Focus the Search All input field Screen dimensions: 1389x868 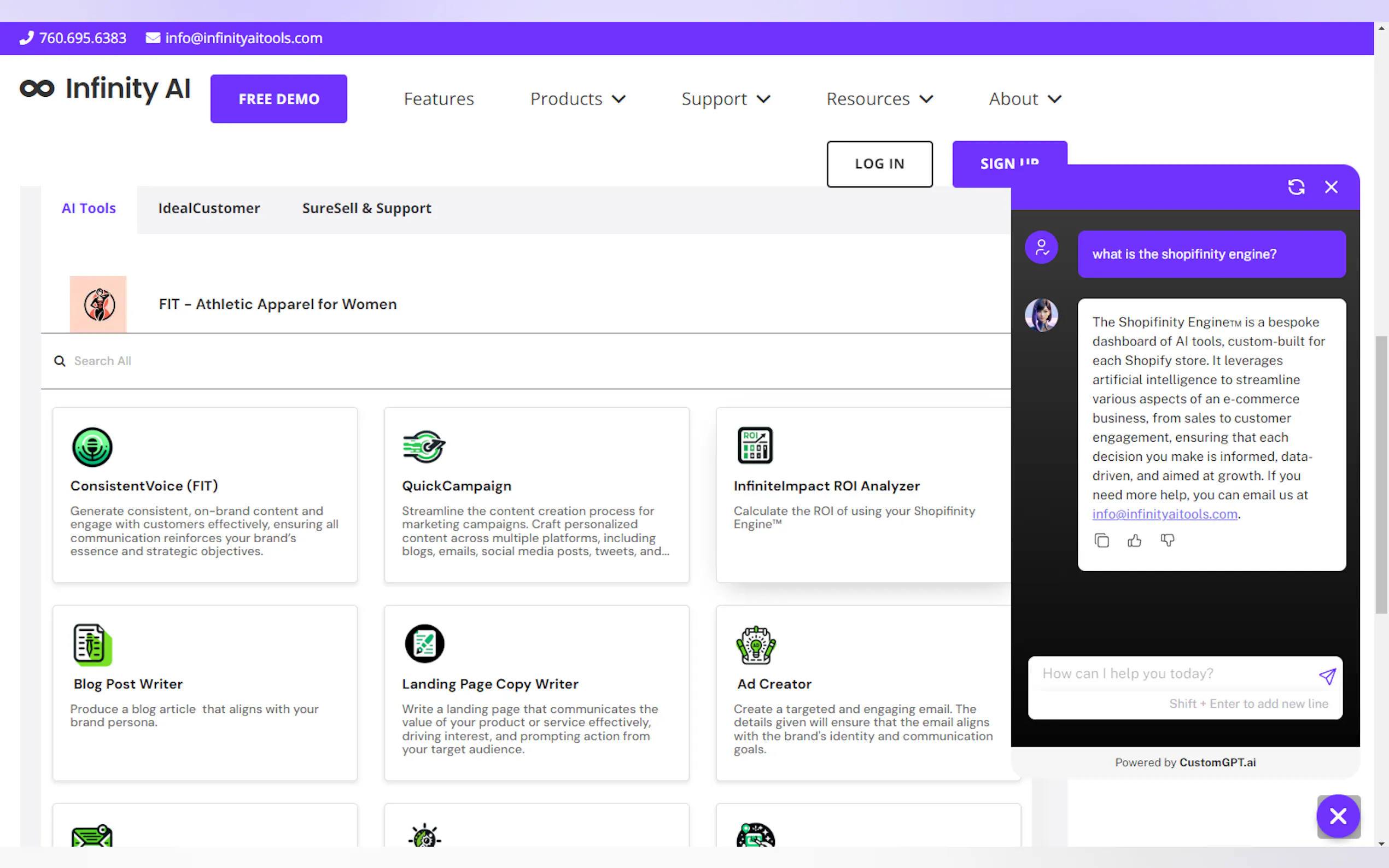click(x=345, y=361)
